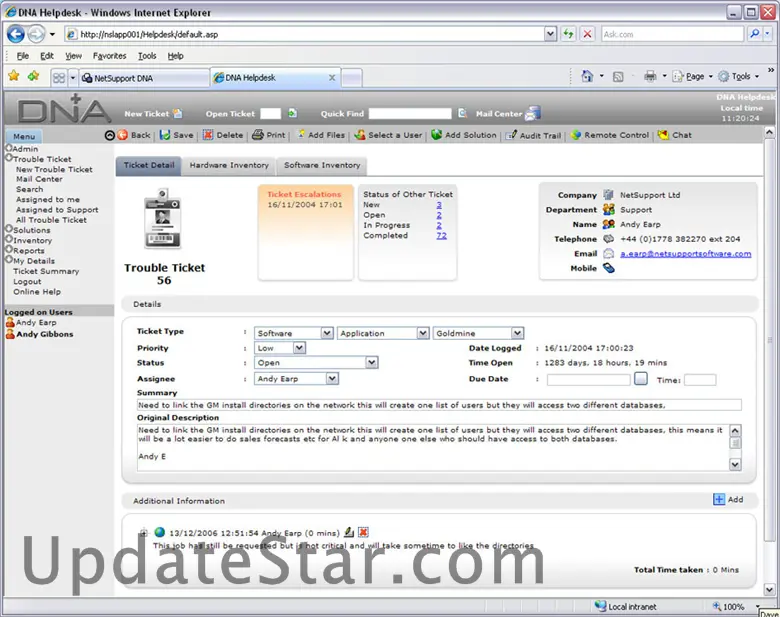Click the Quick Find input field
The height and width of the screenshot is (617, 780).
pyautogui.click(x=410, y=114)
